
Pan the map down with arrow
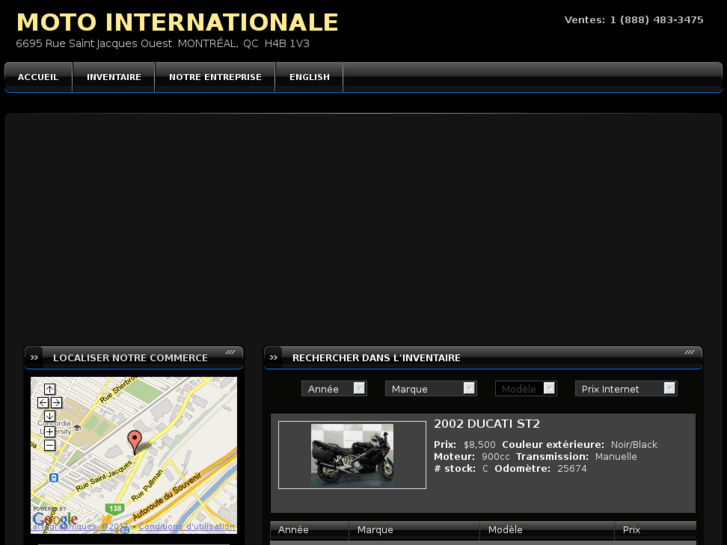point(50,416)
